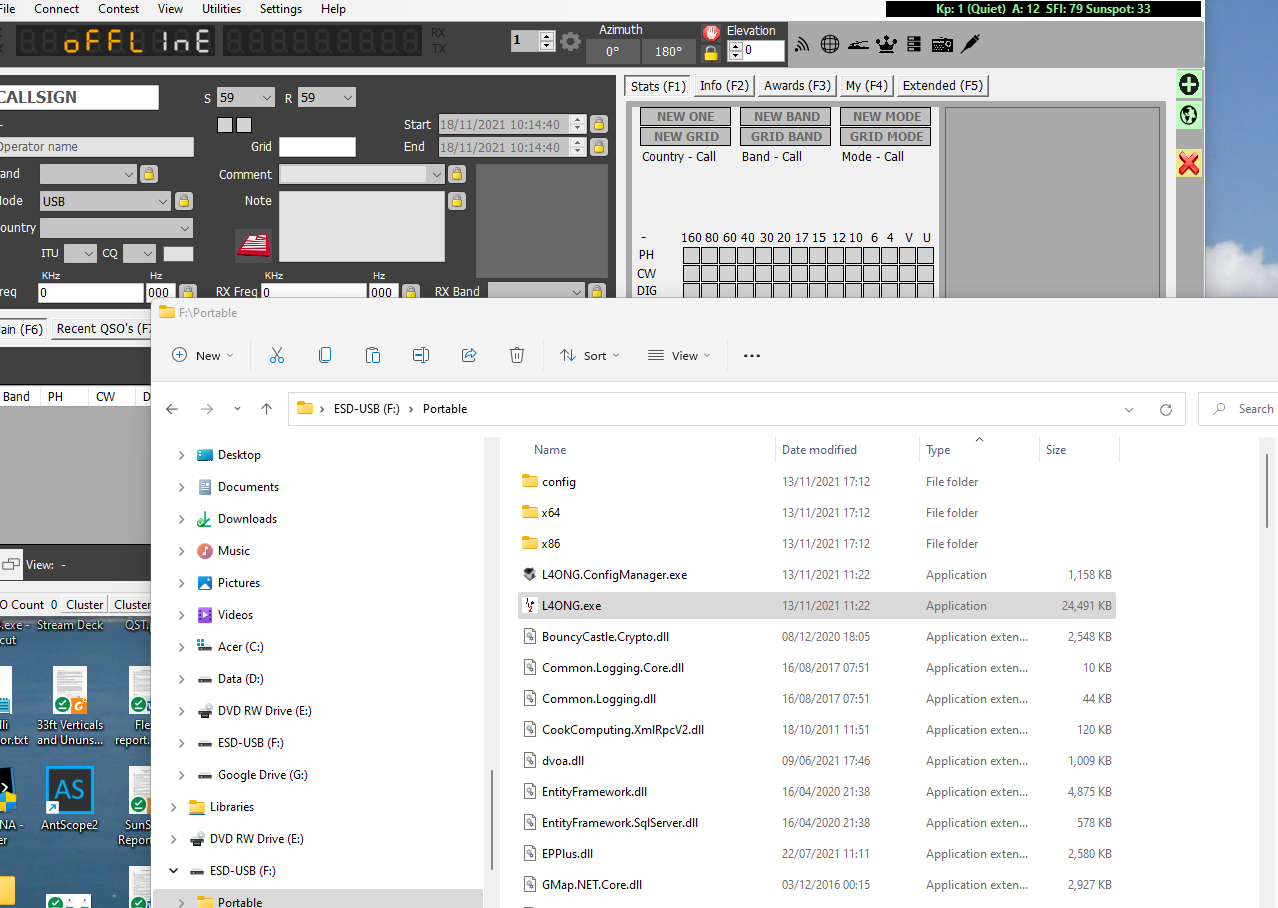1278x908 pixels.
Task: Toggle the lock beside the Comment field
Action: [457, 174]
